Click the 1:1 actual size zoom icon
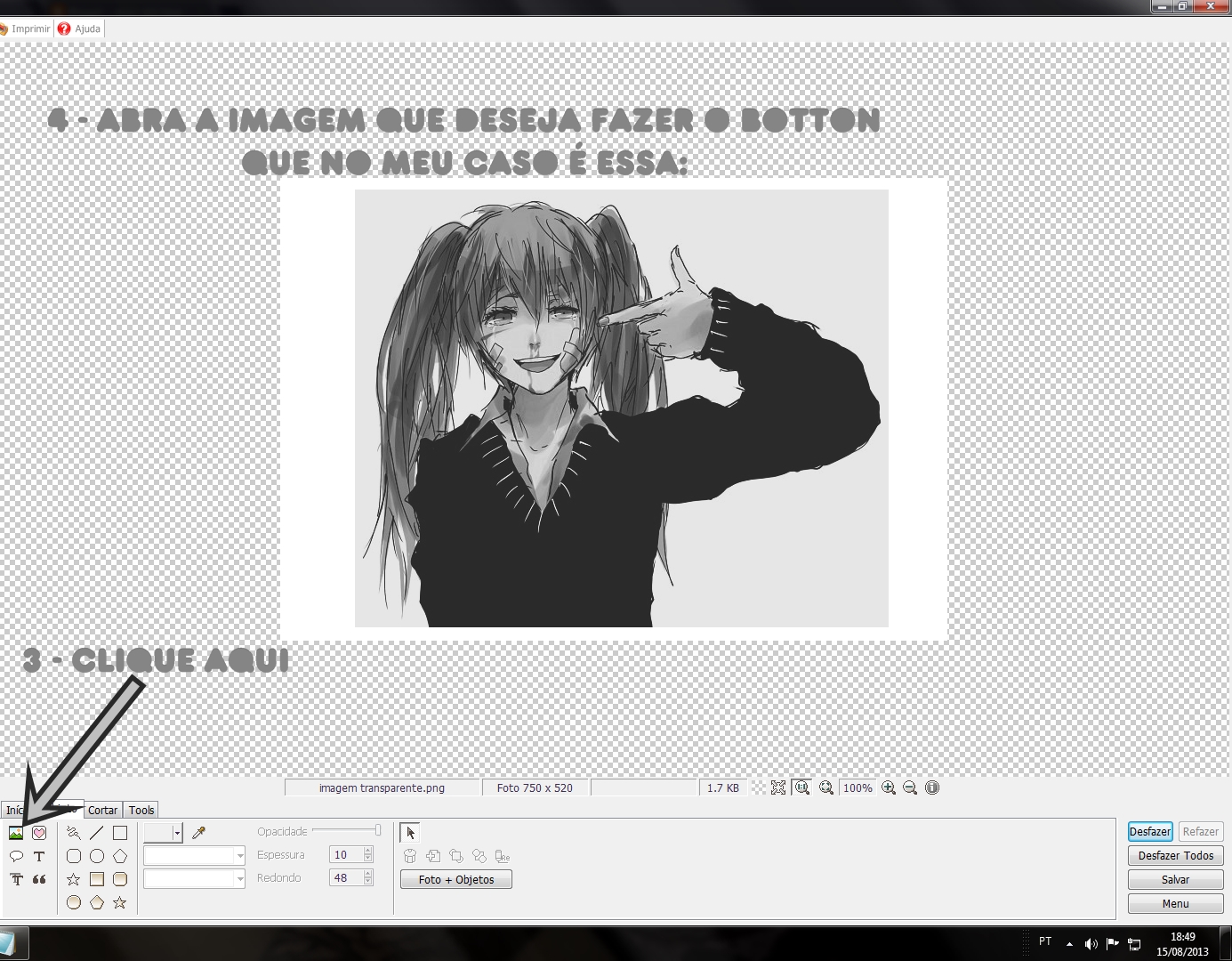Viewport: 1232px width, 961px height. coord(802,787)
